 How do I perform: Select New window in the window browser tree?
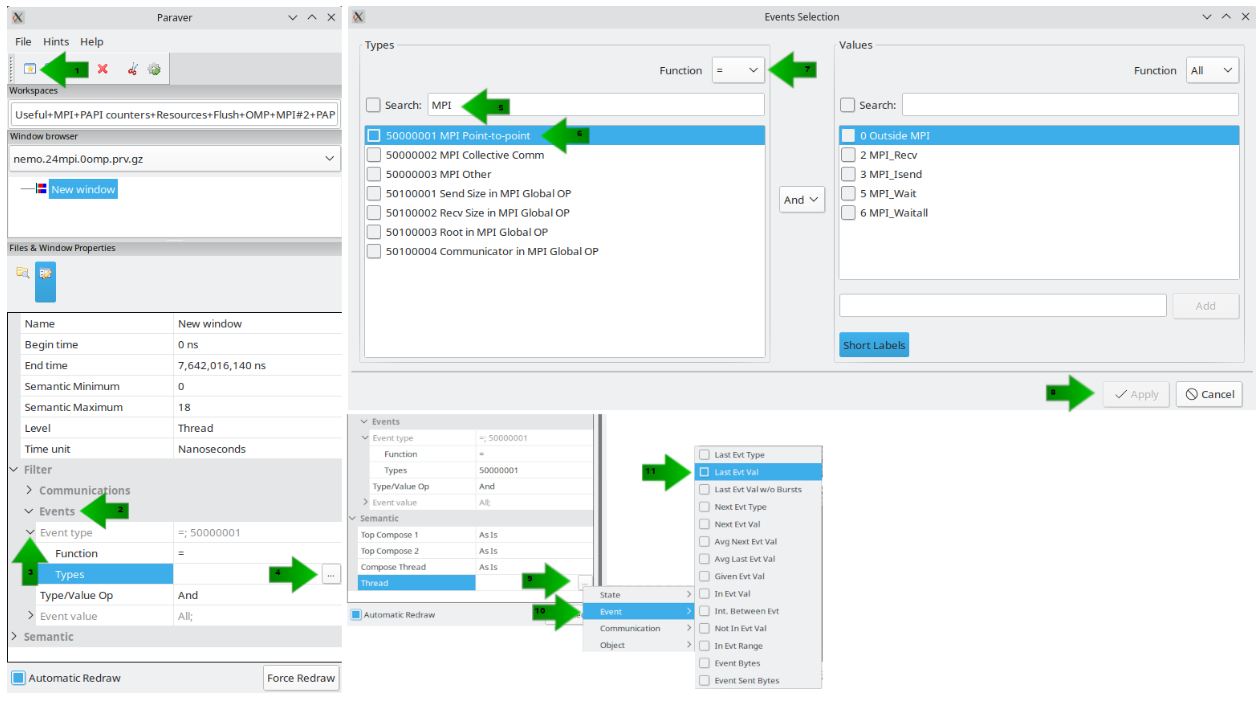click(x=83, y=189)
